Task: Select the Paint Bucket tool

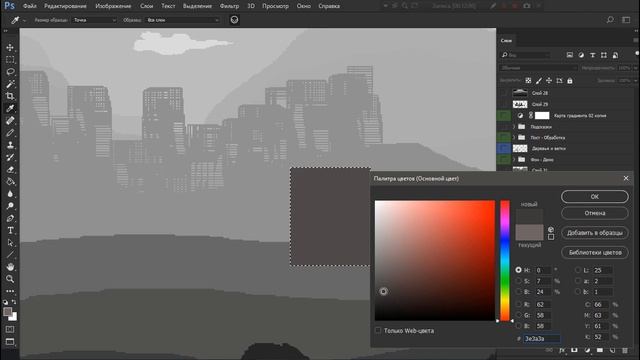Action: (10, 182)
